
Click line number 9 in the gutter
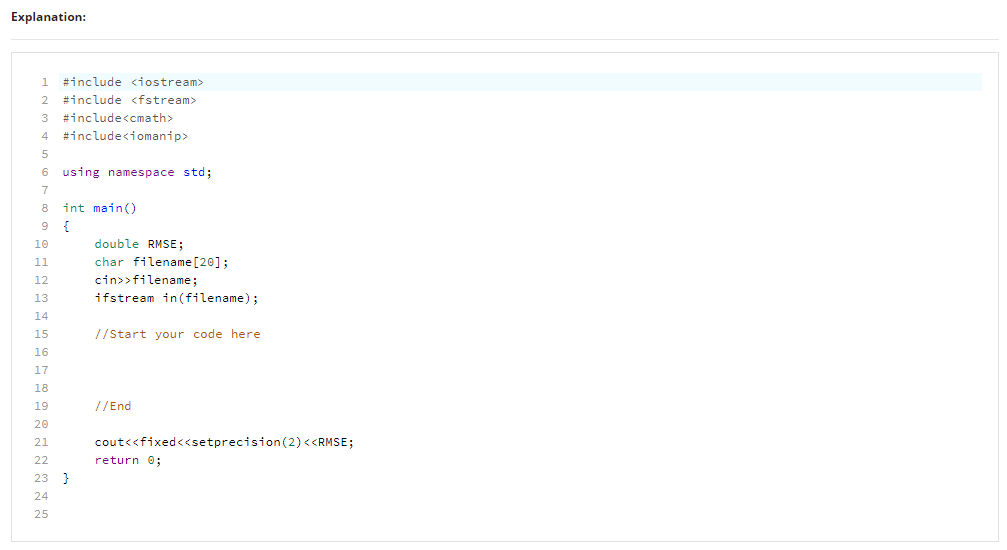[45, 226]
